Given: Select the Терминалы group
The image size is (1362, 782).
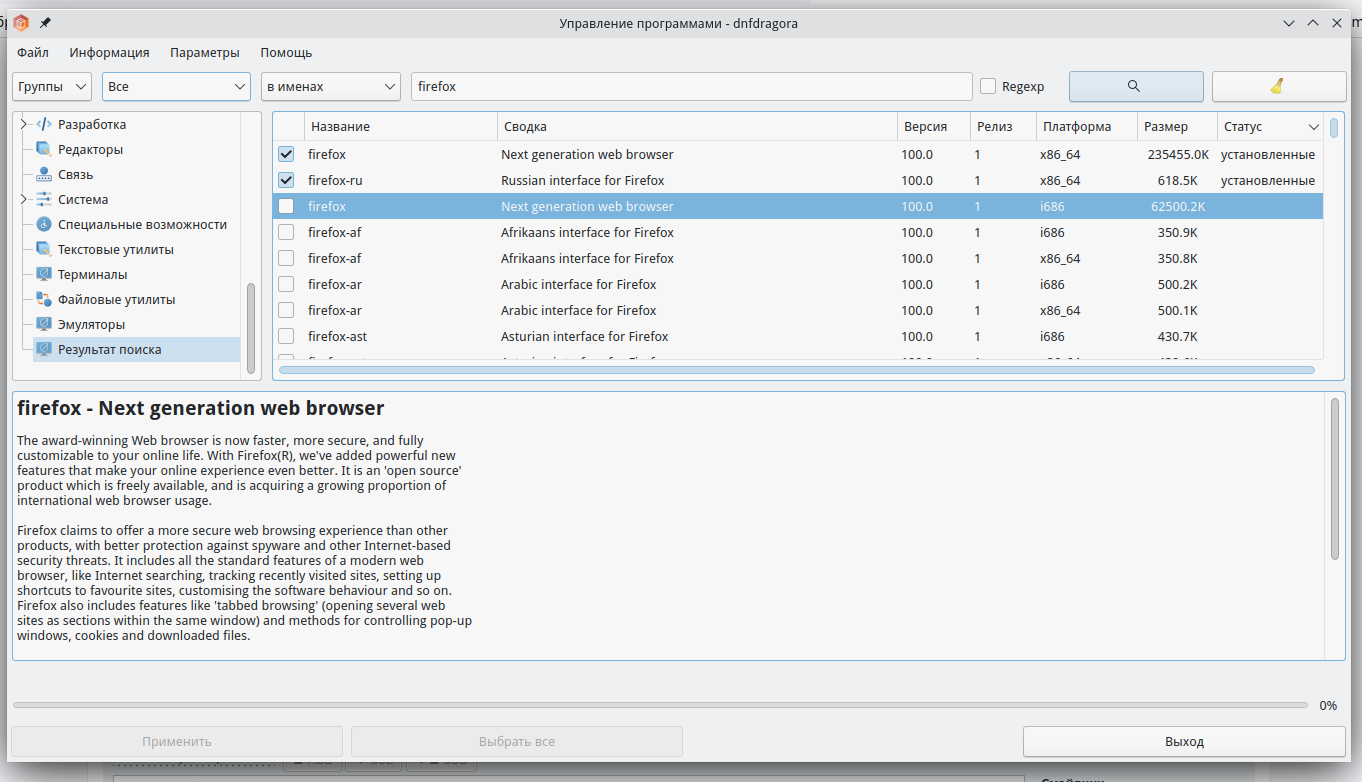Looking at the screenshot, I should tap(93, 275).
